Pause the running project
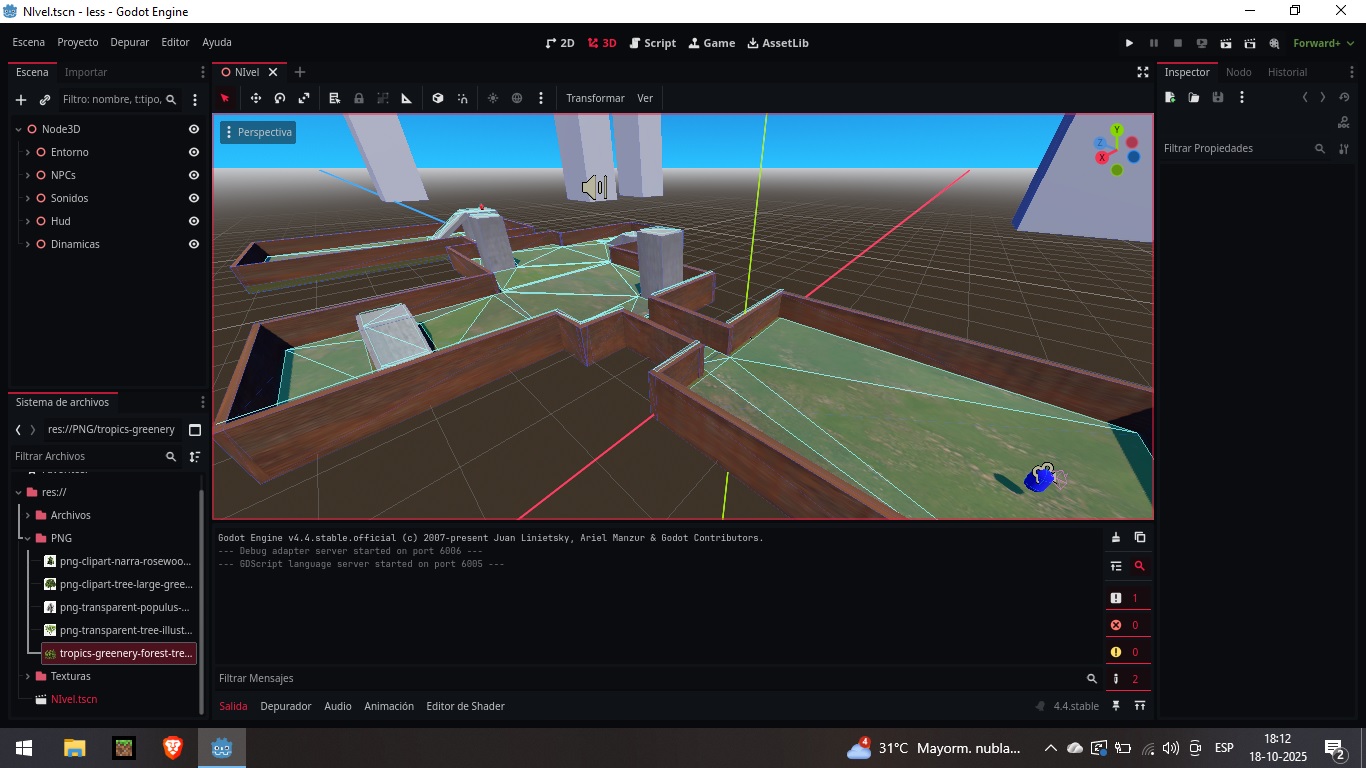The height and width of the screenshot is (768, 1366). tap(1154, 43)
